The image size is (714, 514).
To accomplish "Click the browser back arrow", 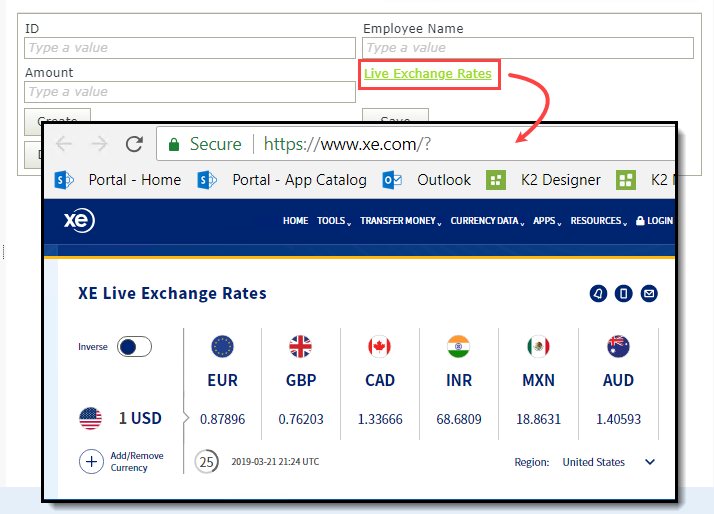I will [64, 144].
